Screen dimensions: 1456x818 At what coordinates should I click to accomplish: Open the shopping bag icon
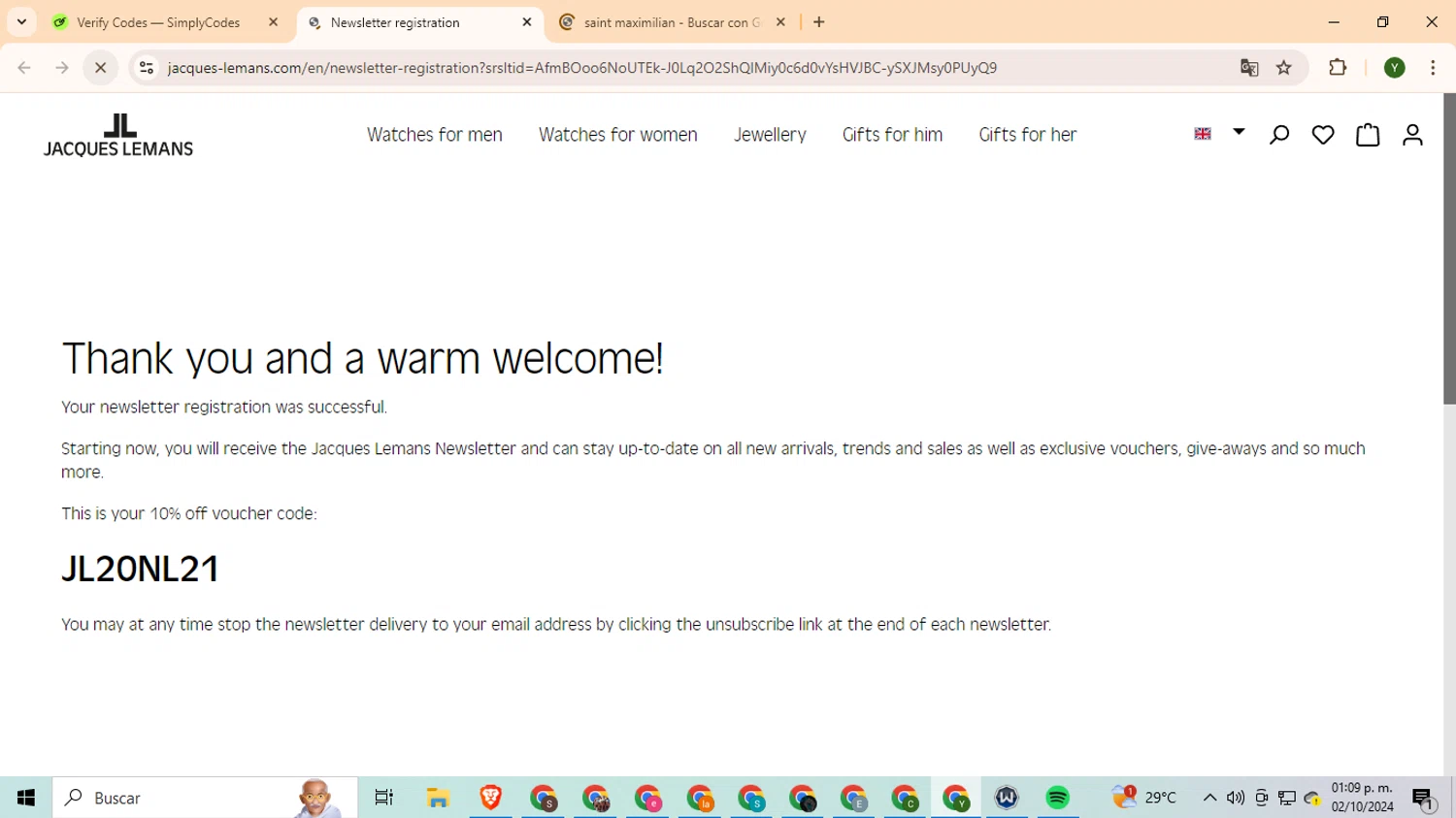(1368, 135)
